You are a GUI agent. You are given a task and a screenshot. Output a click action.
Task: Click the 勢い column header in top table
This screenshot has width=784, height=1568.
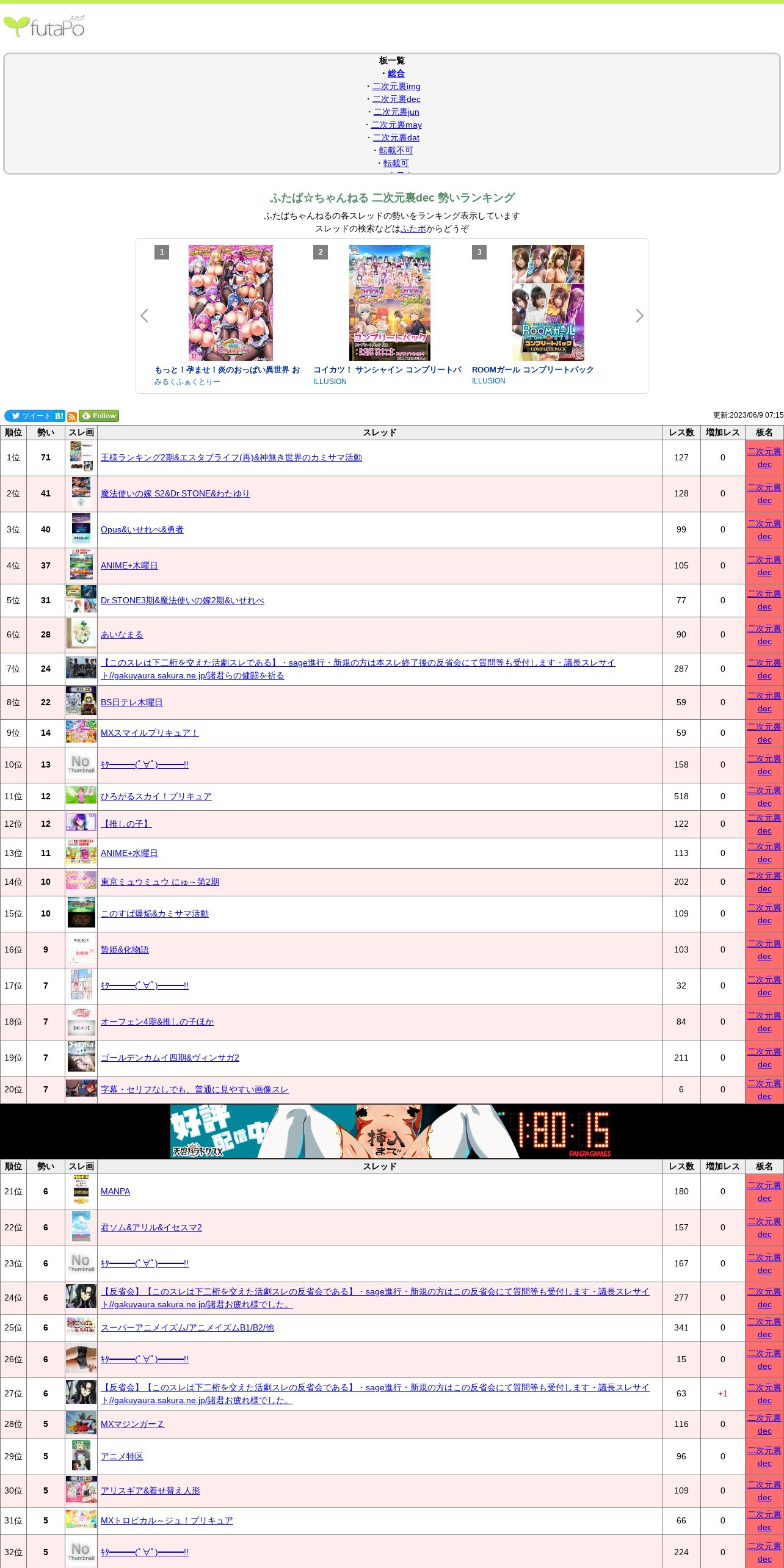pos(46,432)
